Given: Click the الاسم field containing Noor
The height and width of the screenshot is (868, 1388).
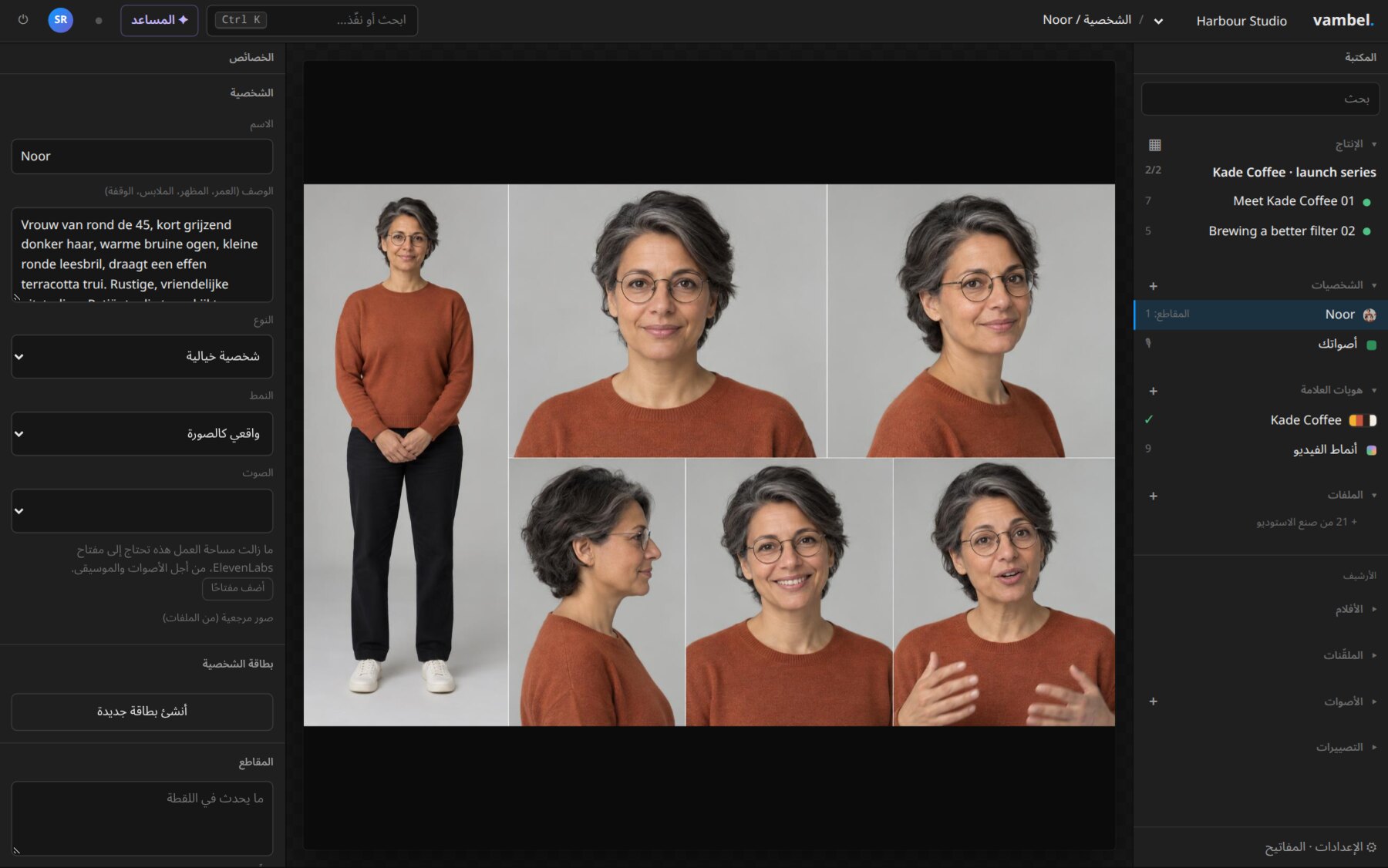Looking at the screenshot, I should click(x=142, y=156).
